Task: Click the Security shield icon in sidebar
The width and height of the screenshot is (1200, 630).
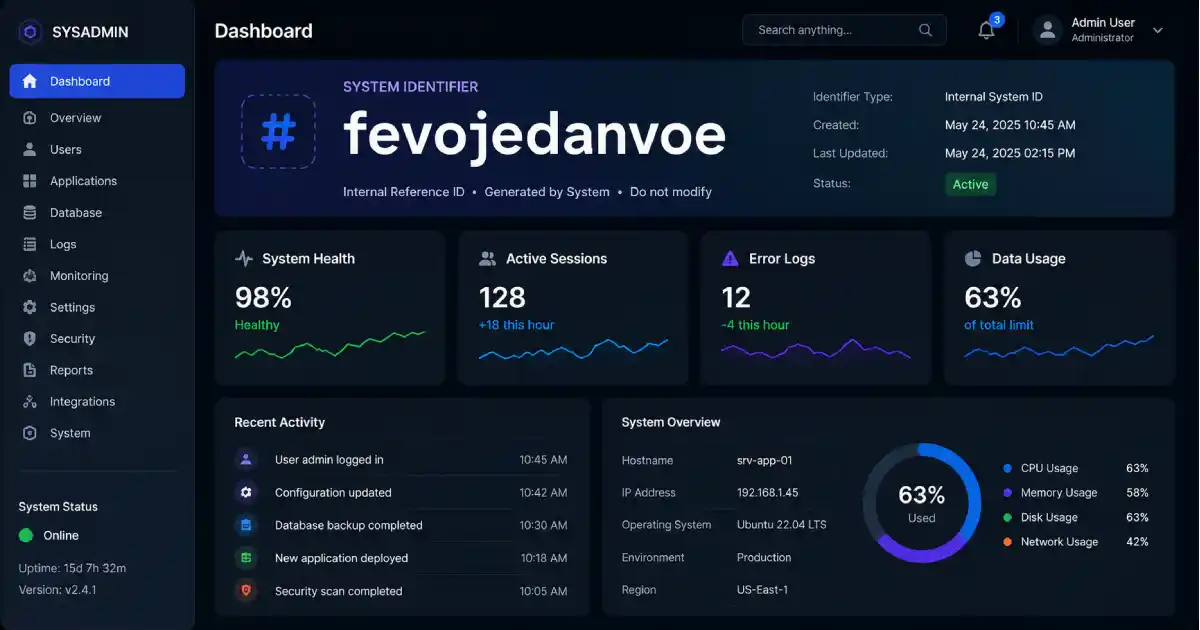Action: (30, 339)
